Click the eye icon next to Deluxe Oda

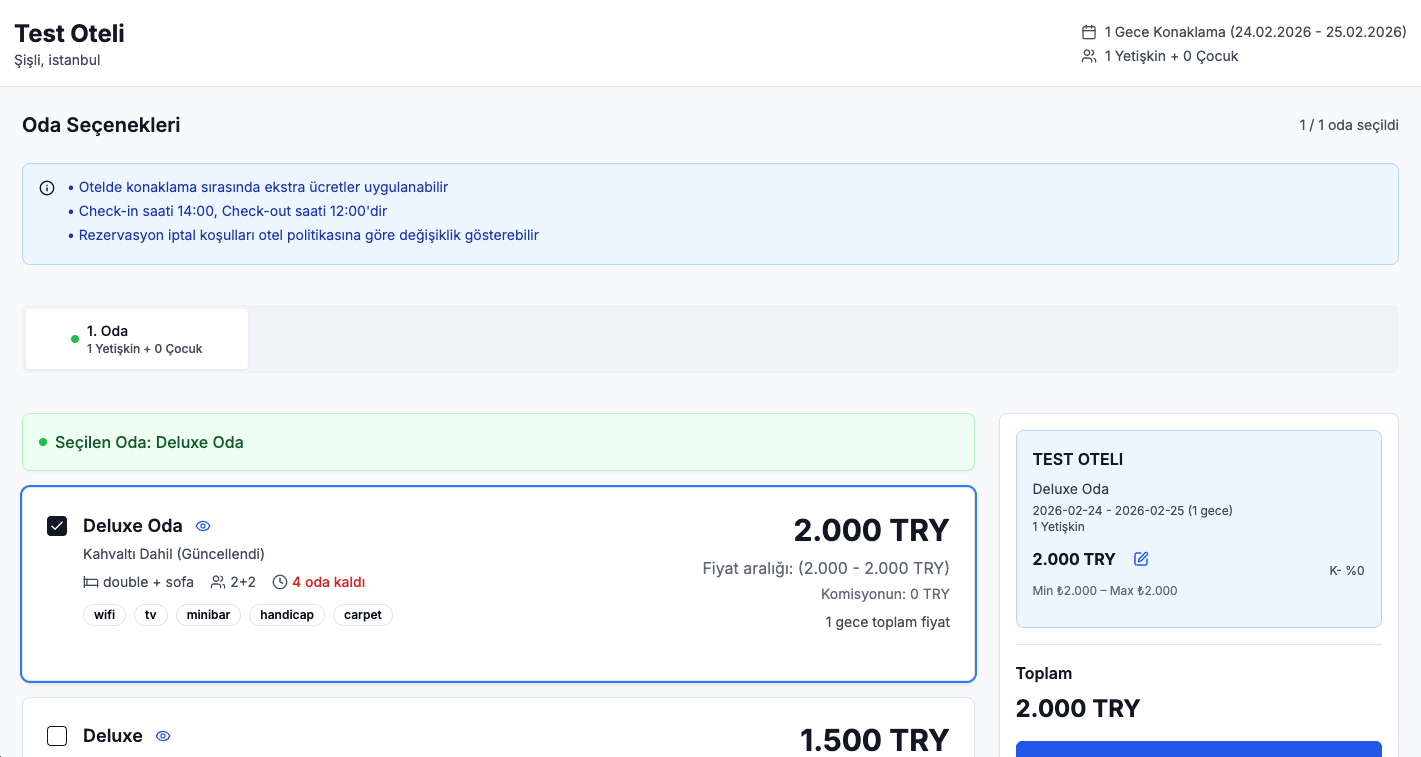pos(203,526)
